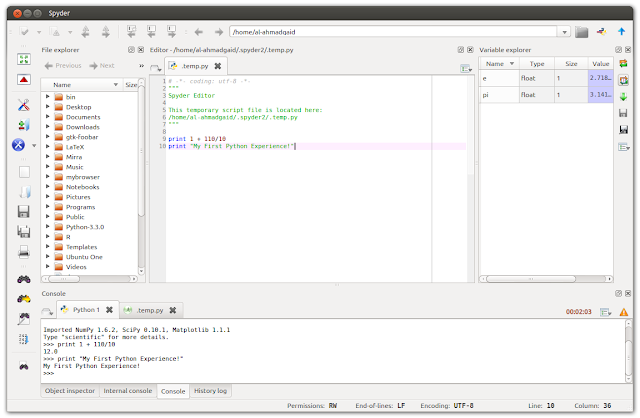The height and width of the screenshot is (418, 640).
Task: Import data with green down arrow
Action: tap(623, 97)
